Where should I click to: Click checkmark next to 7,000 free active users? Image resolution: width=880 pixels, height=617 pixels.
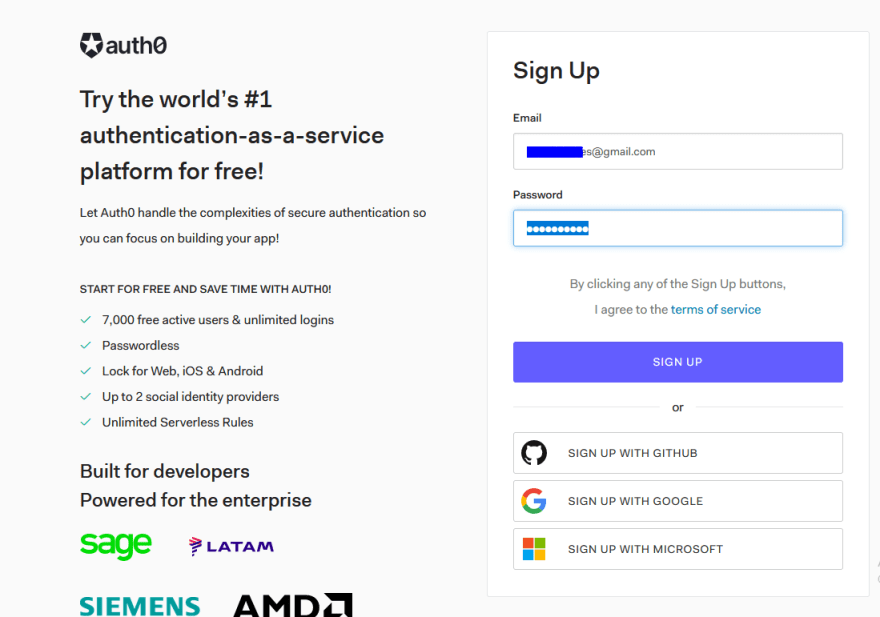[86, 319]
